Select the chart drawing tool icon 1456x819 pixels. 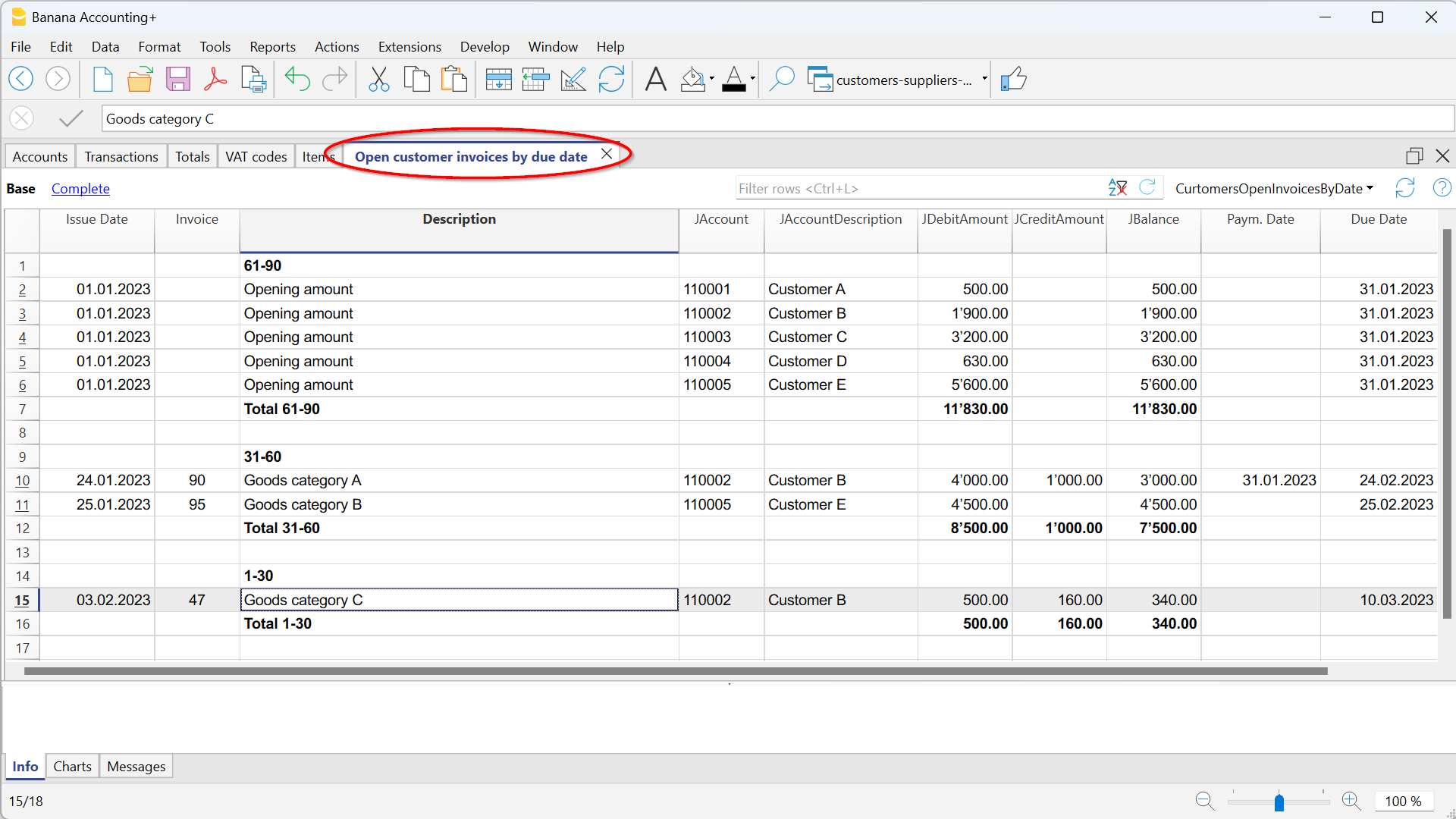574,79
